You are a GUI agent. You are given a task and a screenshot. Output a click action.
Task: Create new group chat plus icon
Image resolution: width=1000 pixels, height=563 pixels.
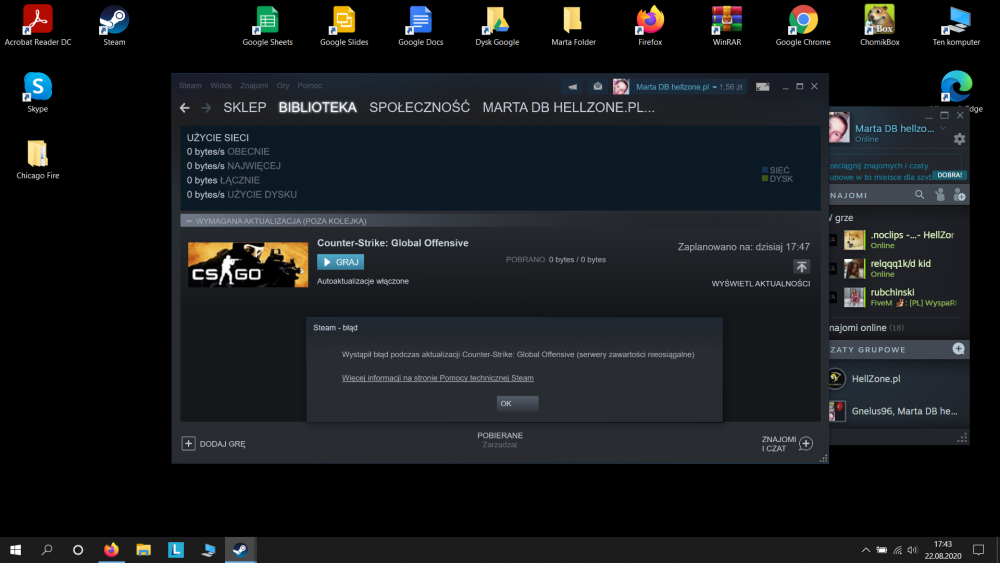pos(958,349)
